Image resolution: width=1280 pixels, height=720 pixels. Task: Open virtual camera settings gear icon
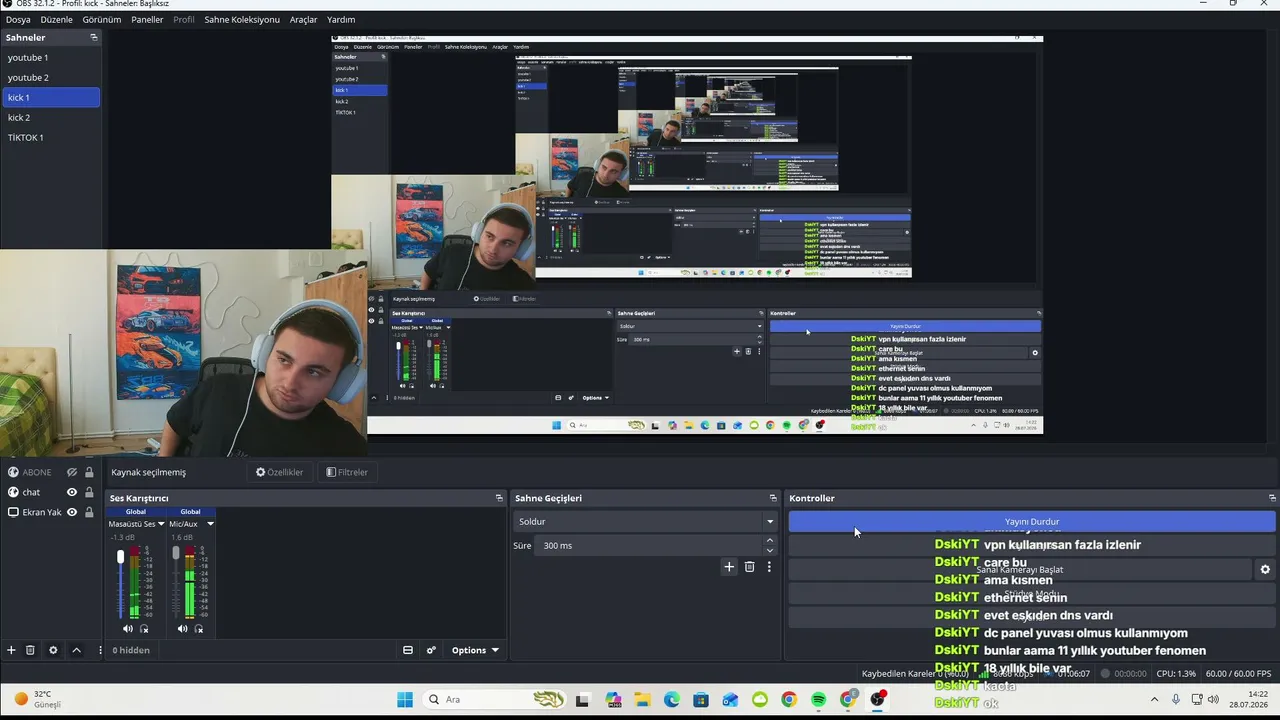point(1265,569)
